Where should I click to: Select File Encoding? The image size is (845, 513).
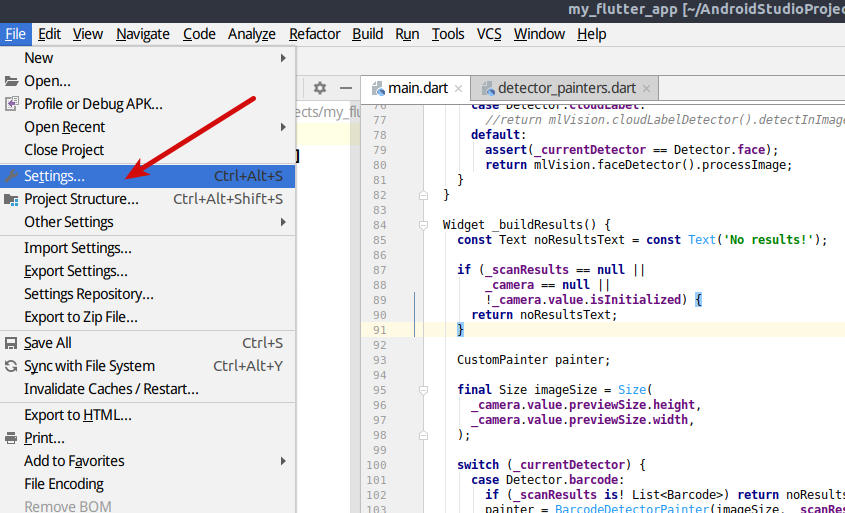click(x=148, y=484)
